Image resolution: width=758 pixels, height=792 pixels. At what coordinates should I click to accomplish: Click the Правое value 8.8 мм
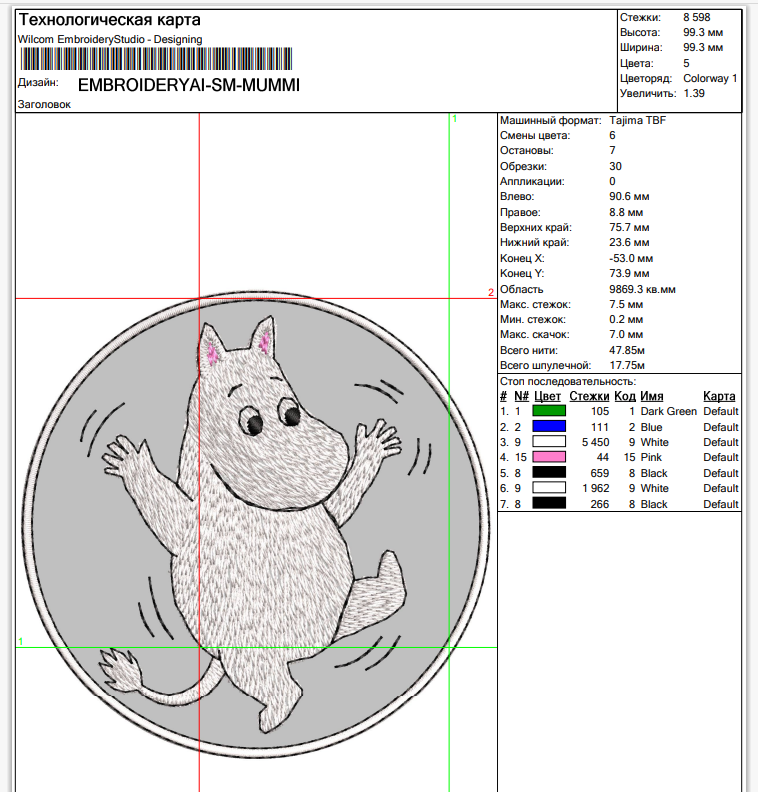coord(626,212)
